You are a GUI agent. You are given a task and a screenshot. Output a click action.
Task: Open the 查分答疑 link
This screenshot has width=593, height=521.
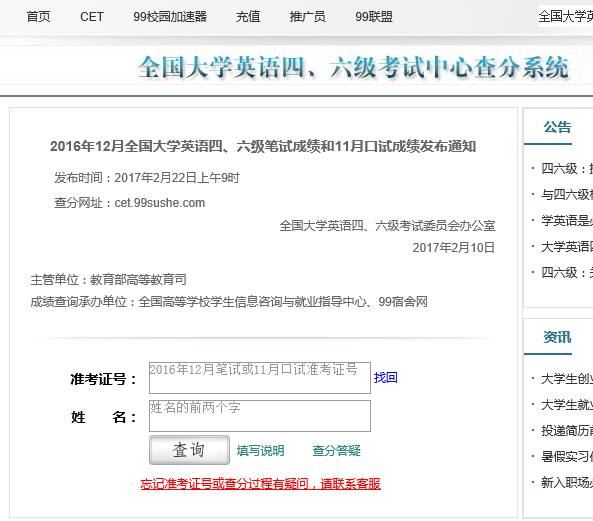[x=336, y=450]
